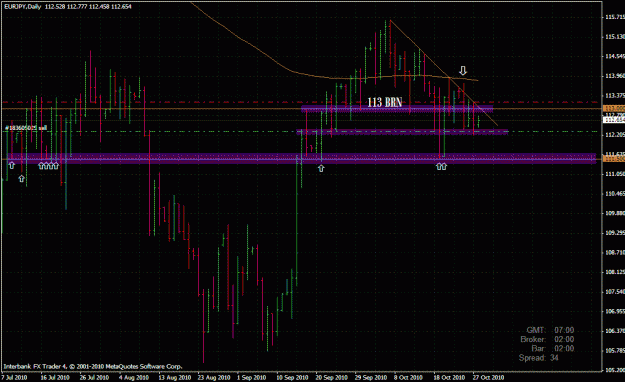The height and width of the screenshot is (382, 625).
Task: Click the GMT 07:00 clock readout
Action: [x=550, y=330]
